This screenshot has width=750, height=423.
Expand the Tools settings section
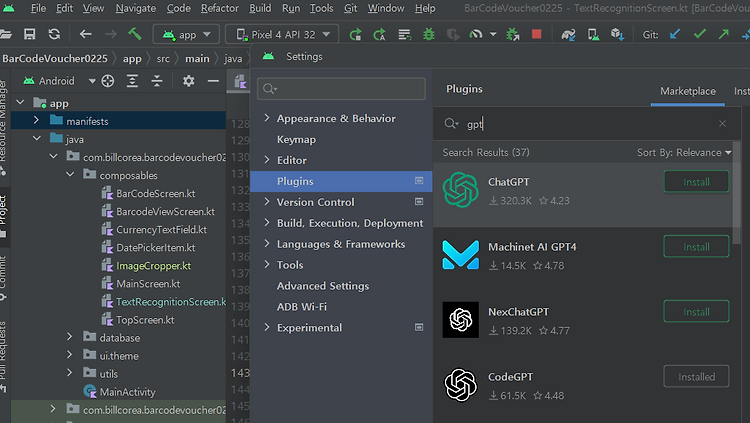pos(267,264)
